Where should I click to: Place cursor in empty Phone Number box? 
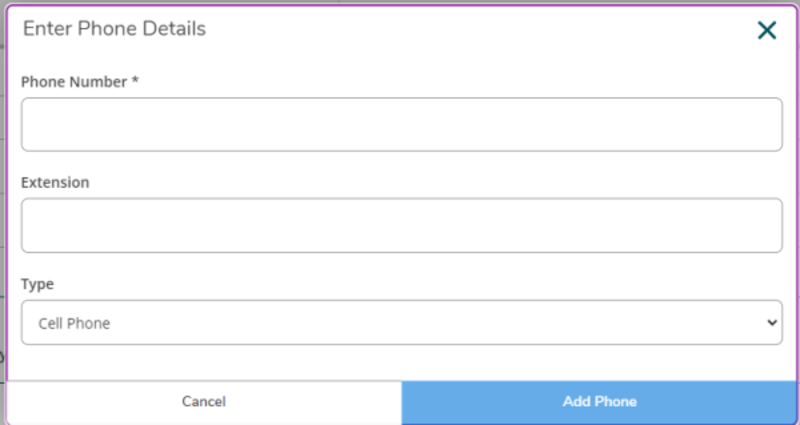(401, 124)
